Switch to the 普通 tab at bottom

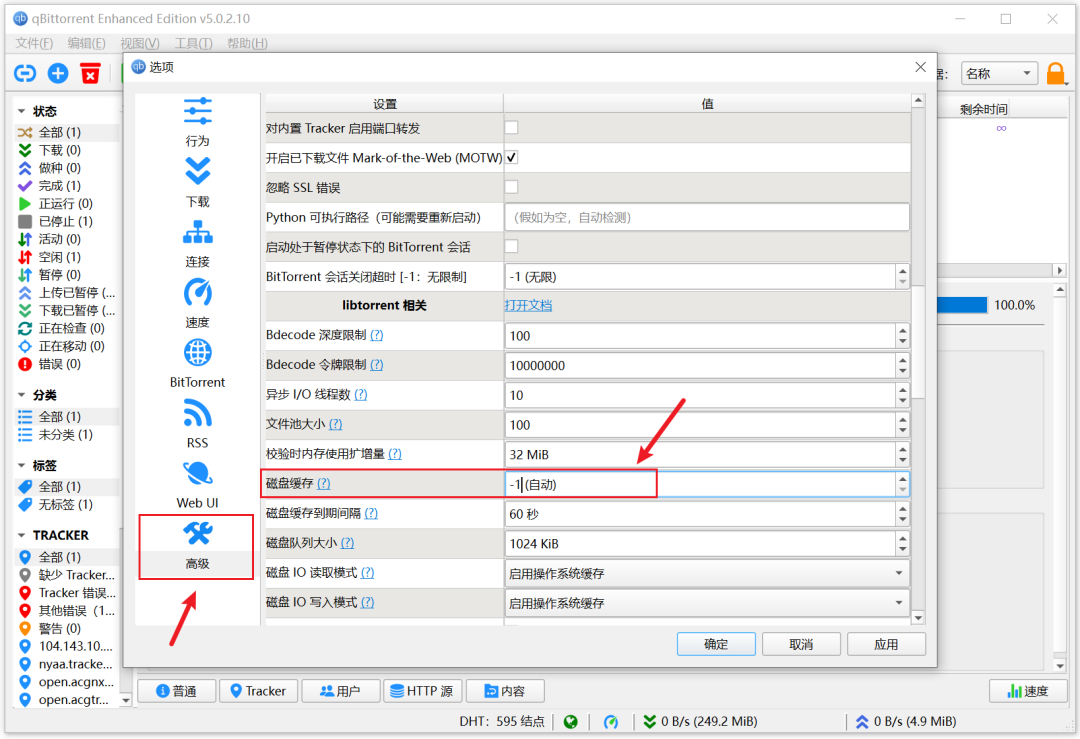click(x=176, y=691)
